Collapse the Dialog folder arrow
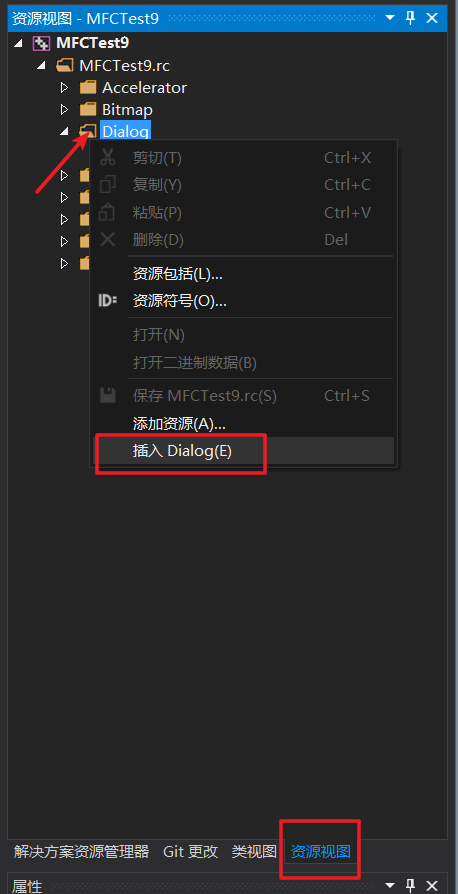Viewport: 458px width, 894px height. (x=64, y=132)
